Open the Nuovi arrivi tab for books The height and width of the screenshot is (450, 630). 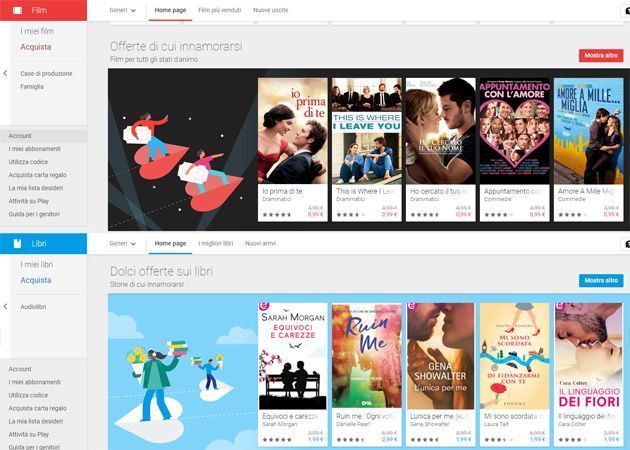coord(261,243)
